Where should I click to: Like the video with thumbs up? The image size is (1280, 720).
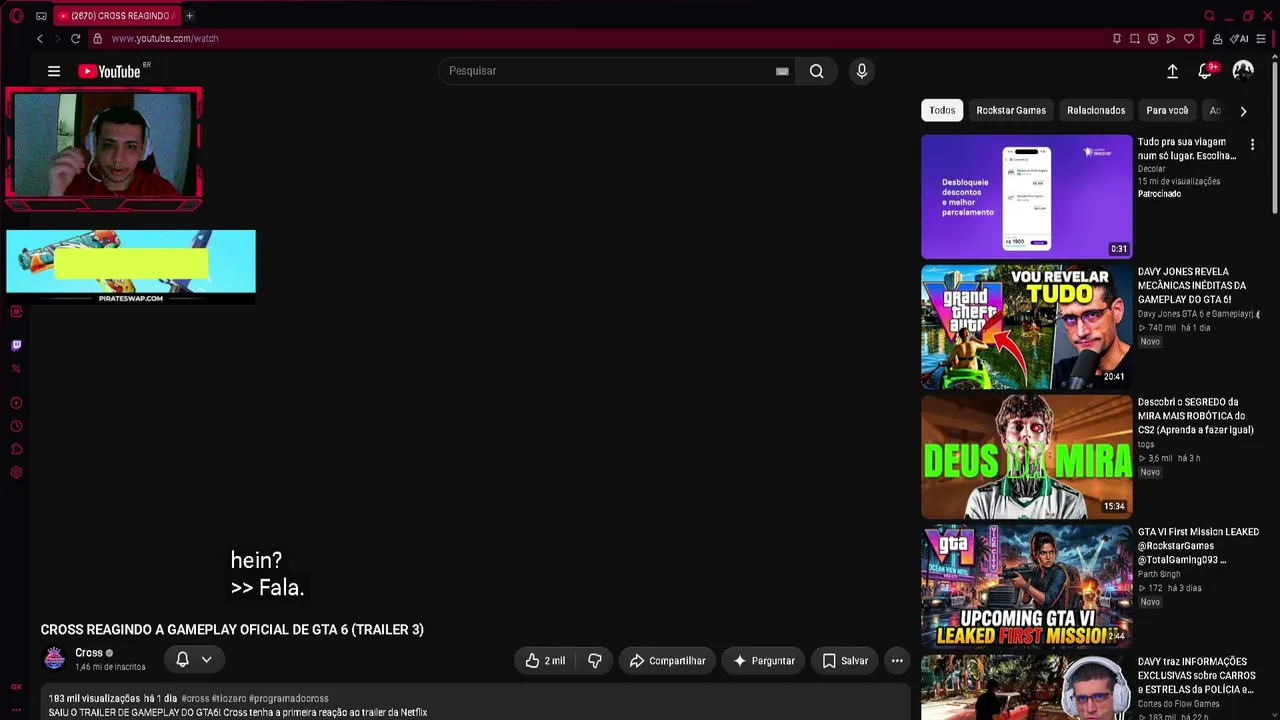(546, 661)
